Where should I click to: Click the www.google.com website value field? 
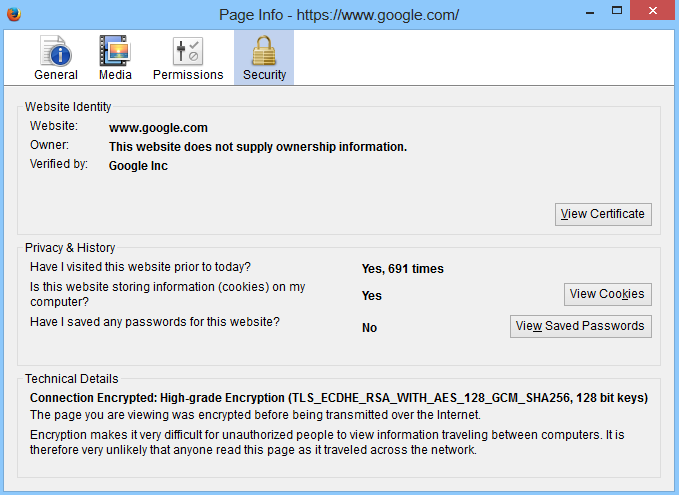click(x=158, y=127)
